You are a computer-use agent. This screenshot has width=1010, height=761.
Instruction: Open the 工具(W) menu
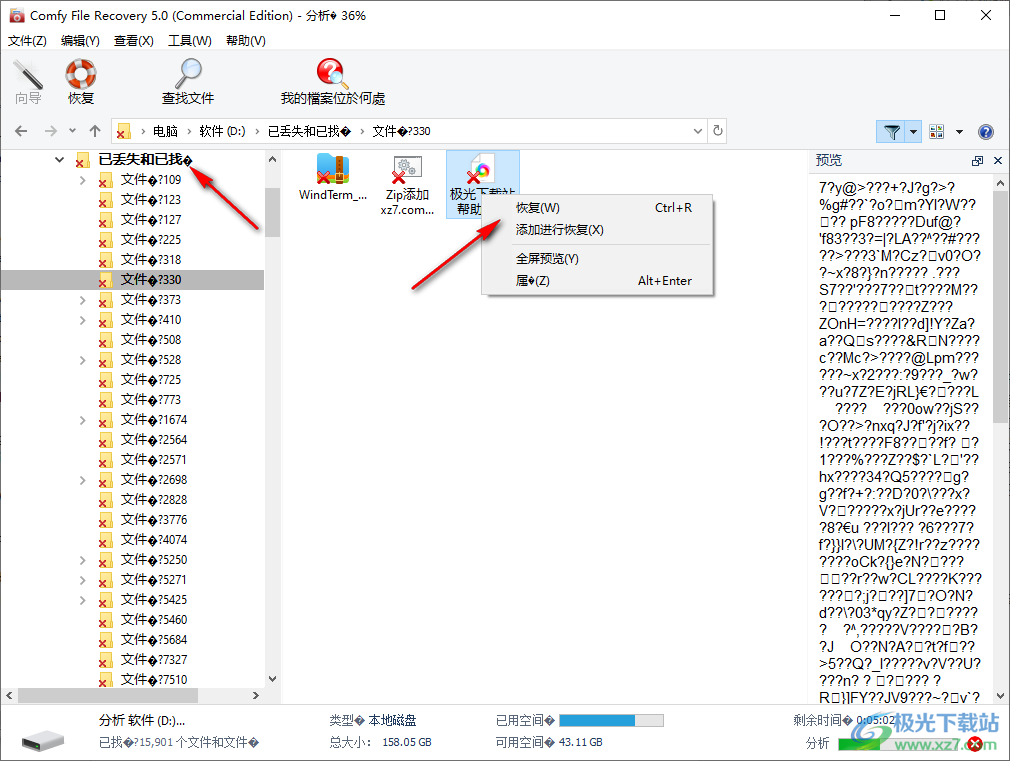coord(189,41)
